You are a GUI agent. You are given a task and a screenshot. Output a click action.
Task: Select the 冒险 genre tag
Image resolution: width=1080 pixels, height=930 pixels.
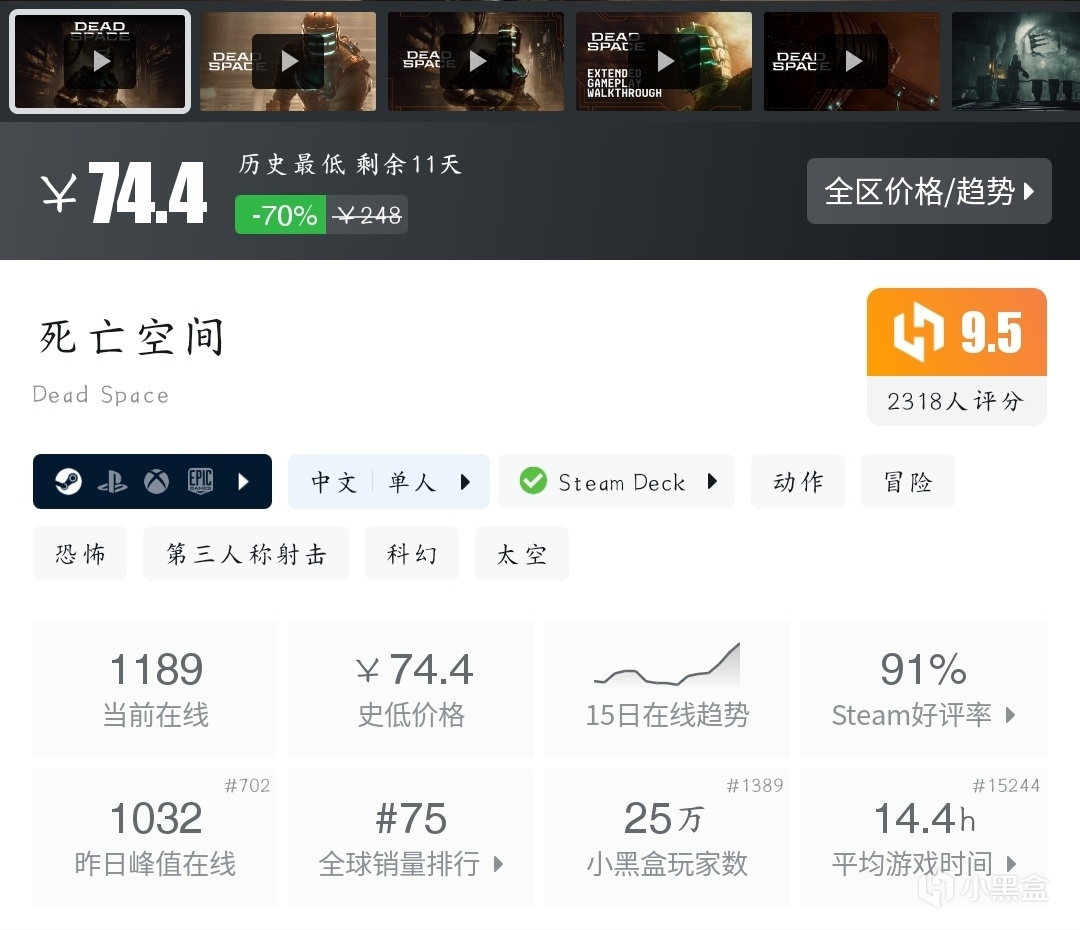pos(908,482)
